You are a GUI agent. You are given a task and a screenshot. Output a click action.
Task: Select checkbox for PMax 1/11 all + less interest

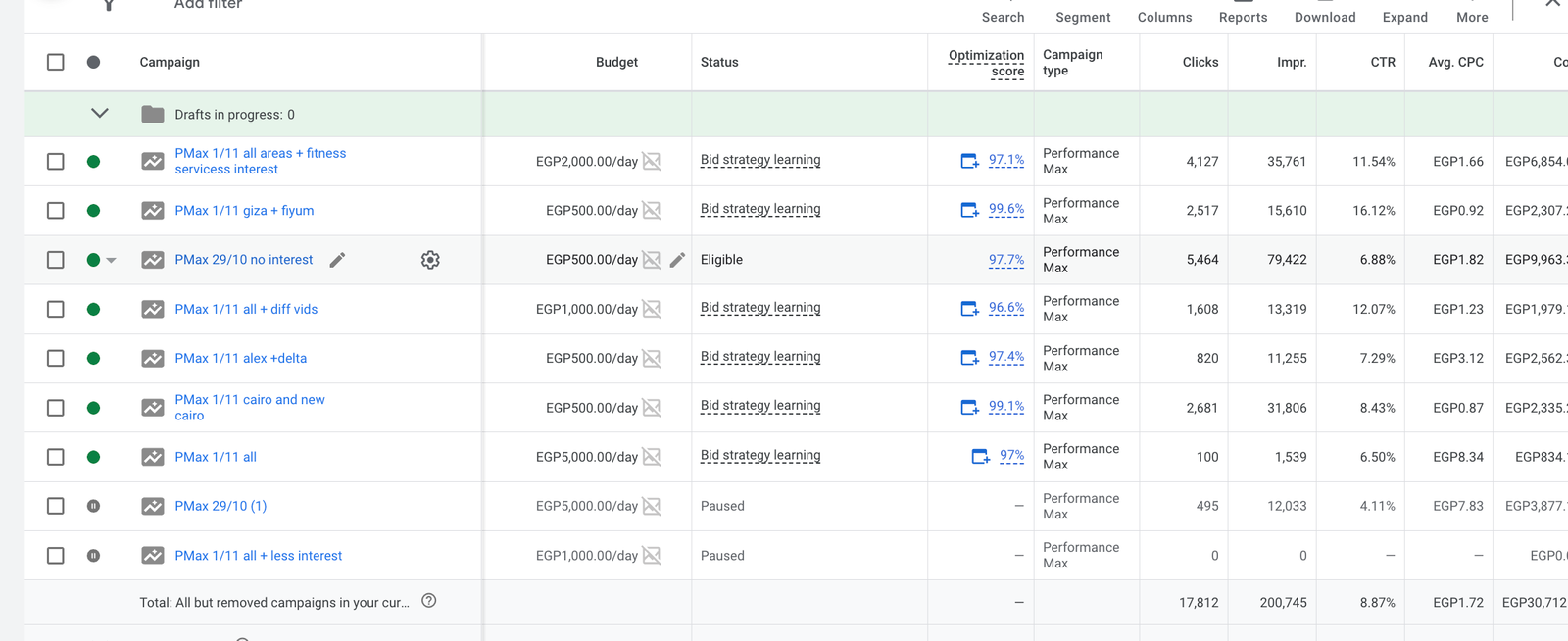[x=56, y=556]
